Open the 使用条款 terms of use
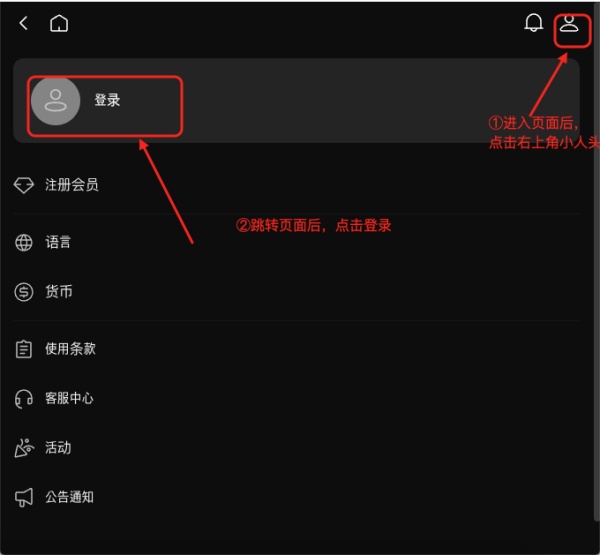Viewport: 600px width, 555px height. (x=297, y=349)
